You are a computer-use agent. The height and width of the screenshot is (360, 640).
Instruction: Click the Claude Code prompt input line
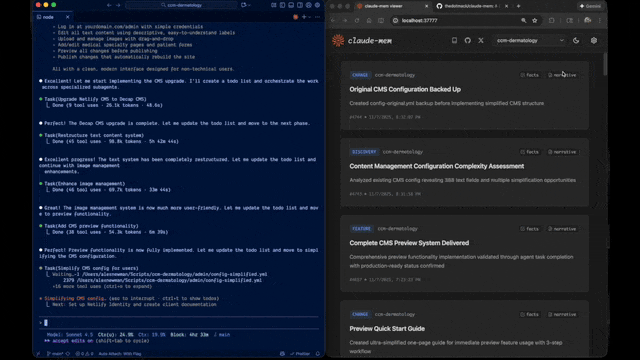[179, 322]
